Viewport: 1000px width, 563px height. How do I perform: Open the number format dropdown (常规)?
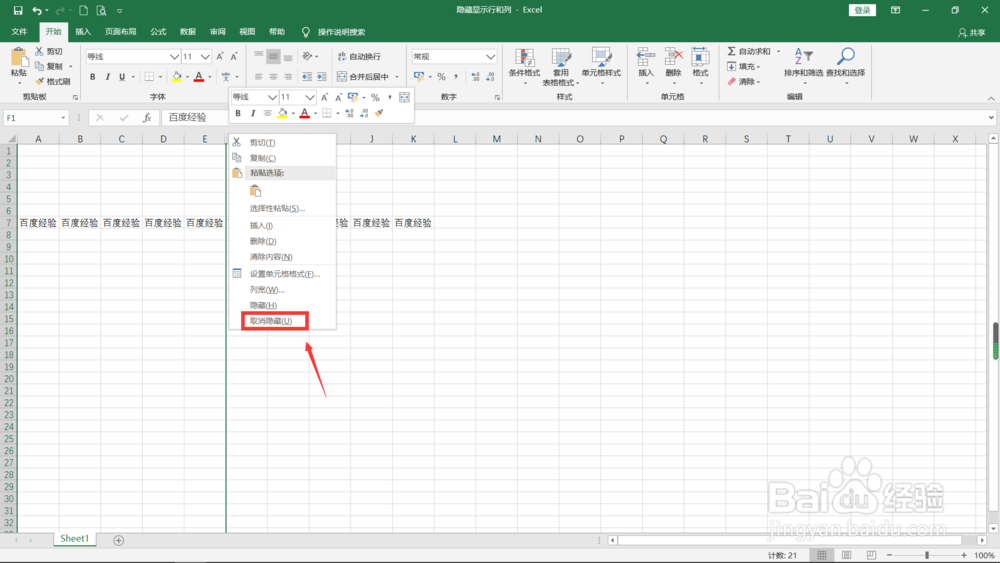[490, 57]
